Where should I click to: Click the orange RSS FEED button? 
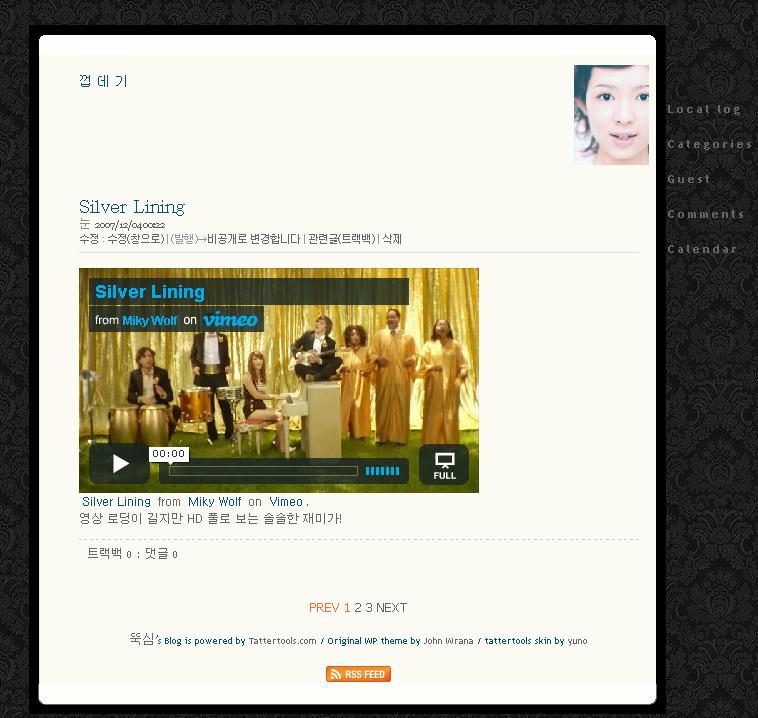pyautogui.click(x=358, y=674)
